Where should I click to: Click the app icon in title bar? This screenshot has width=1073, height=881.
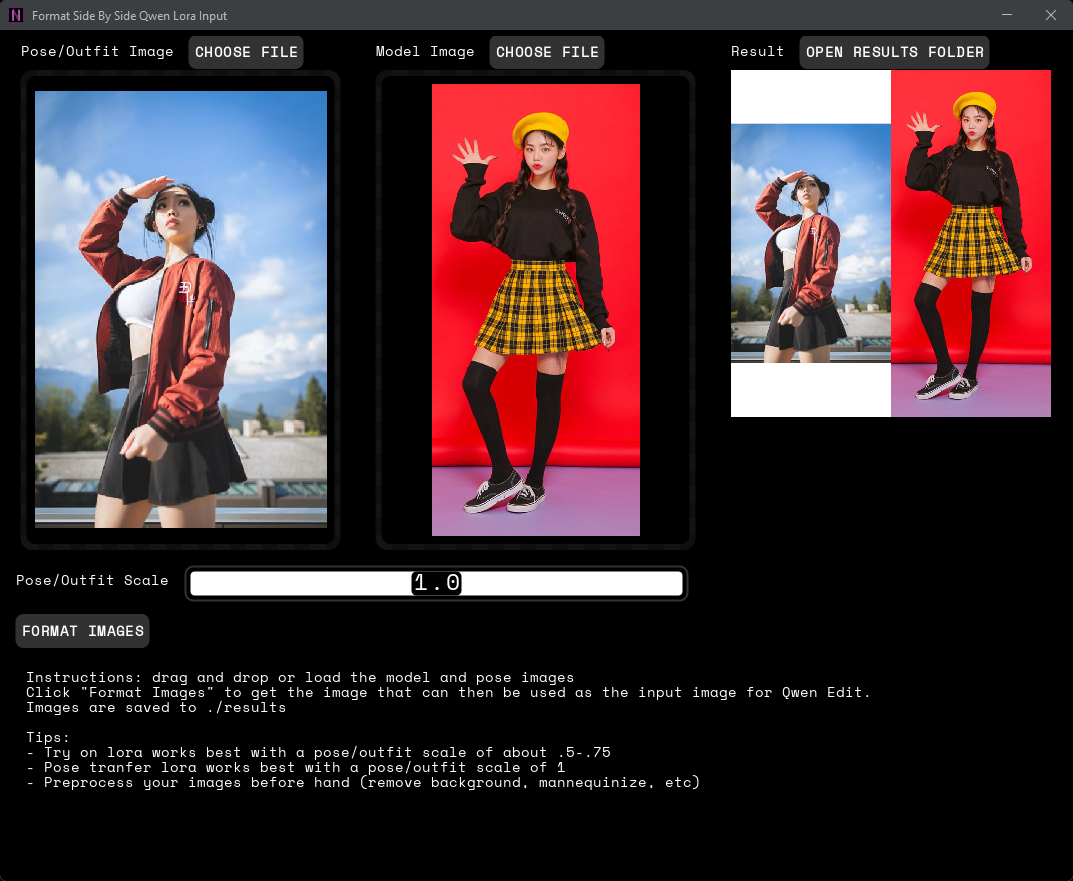tap(16, 15)
